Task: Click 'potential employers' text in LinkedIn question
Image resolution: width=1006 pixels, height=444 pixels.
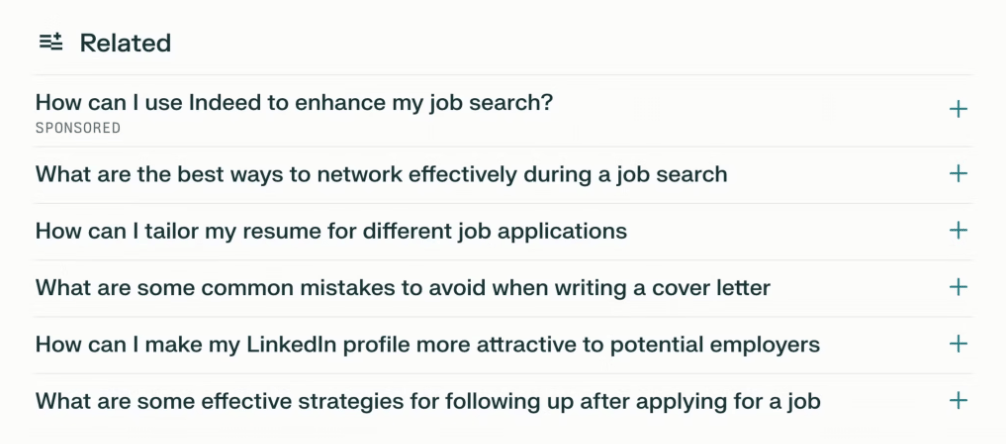Action: coord(715,345)
